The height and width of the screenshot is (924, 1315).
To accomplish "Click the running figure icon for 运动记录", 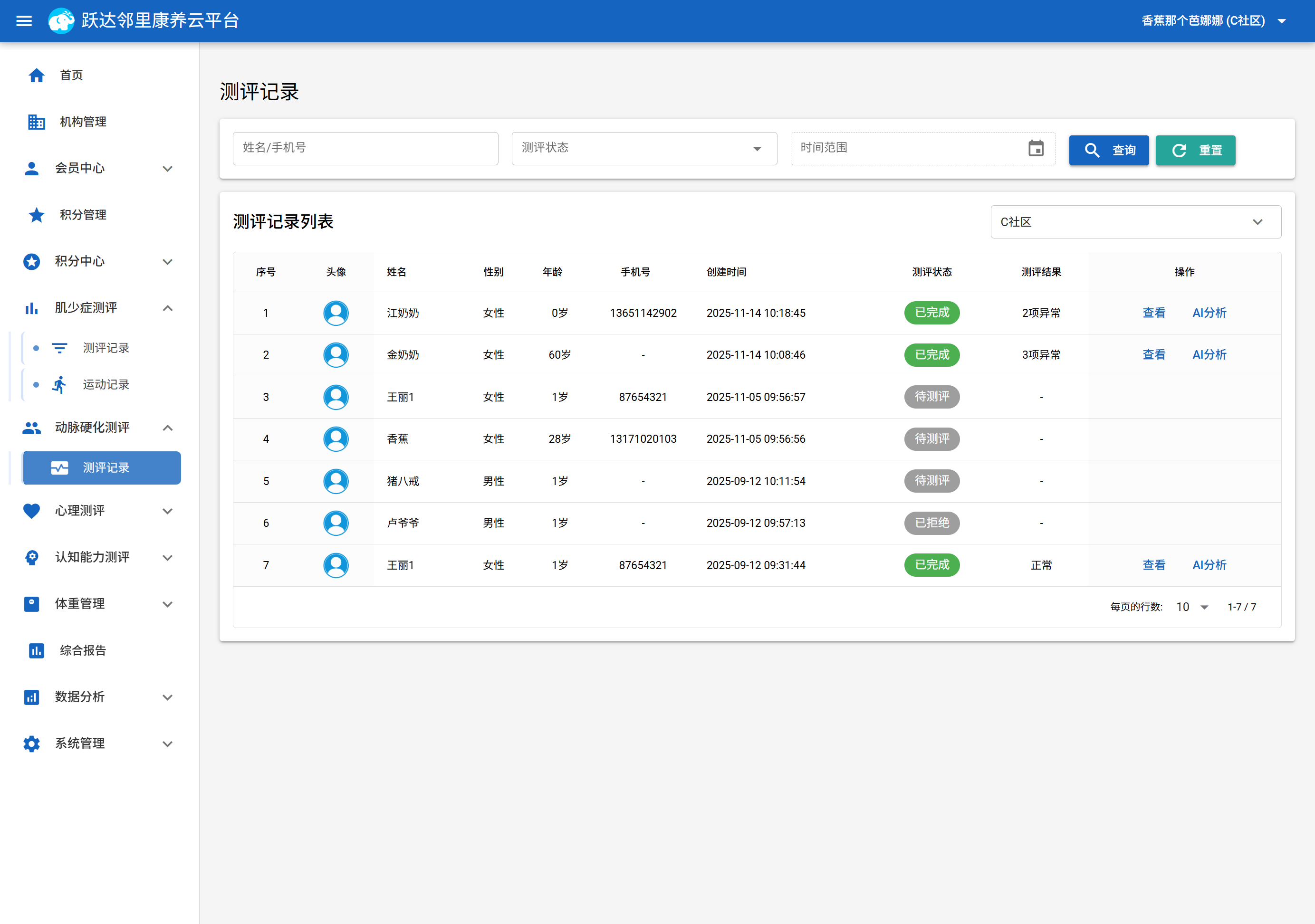I will click(x=59, y=385).
